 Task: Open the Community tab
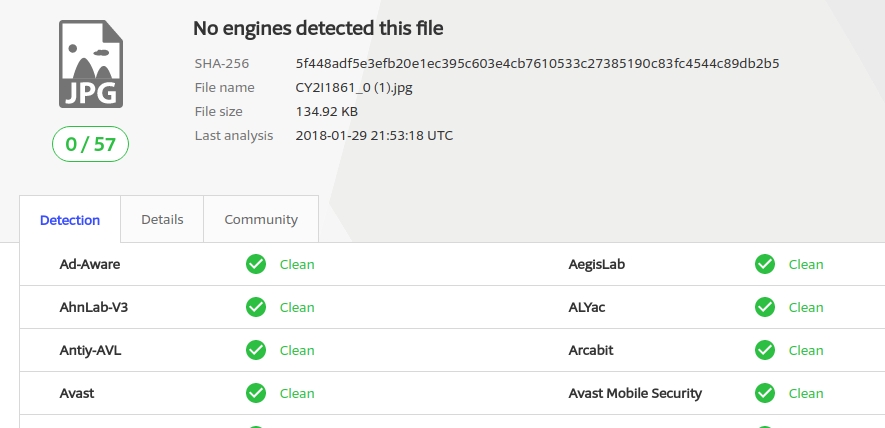coord(261,219)
